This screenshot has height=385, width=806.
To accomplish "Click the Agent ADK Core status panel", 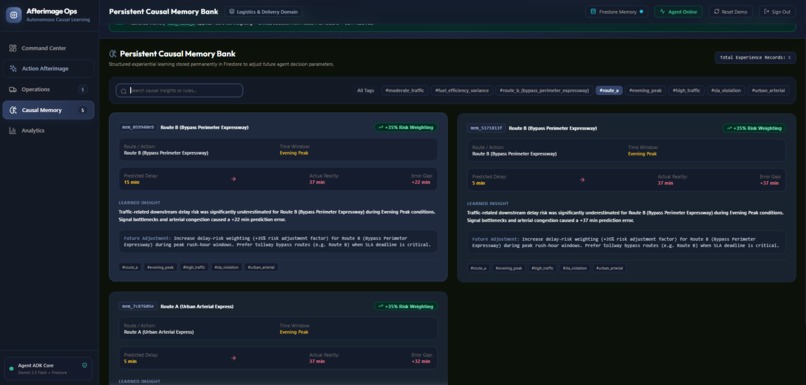I will (48, 369).
